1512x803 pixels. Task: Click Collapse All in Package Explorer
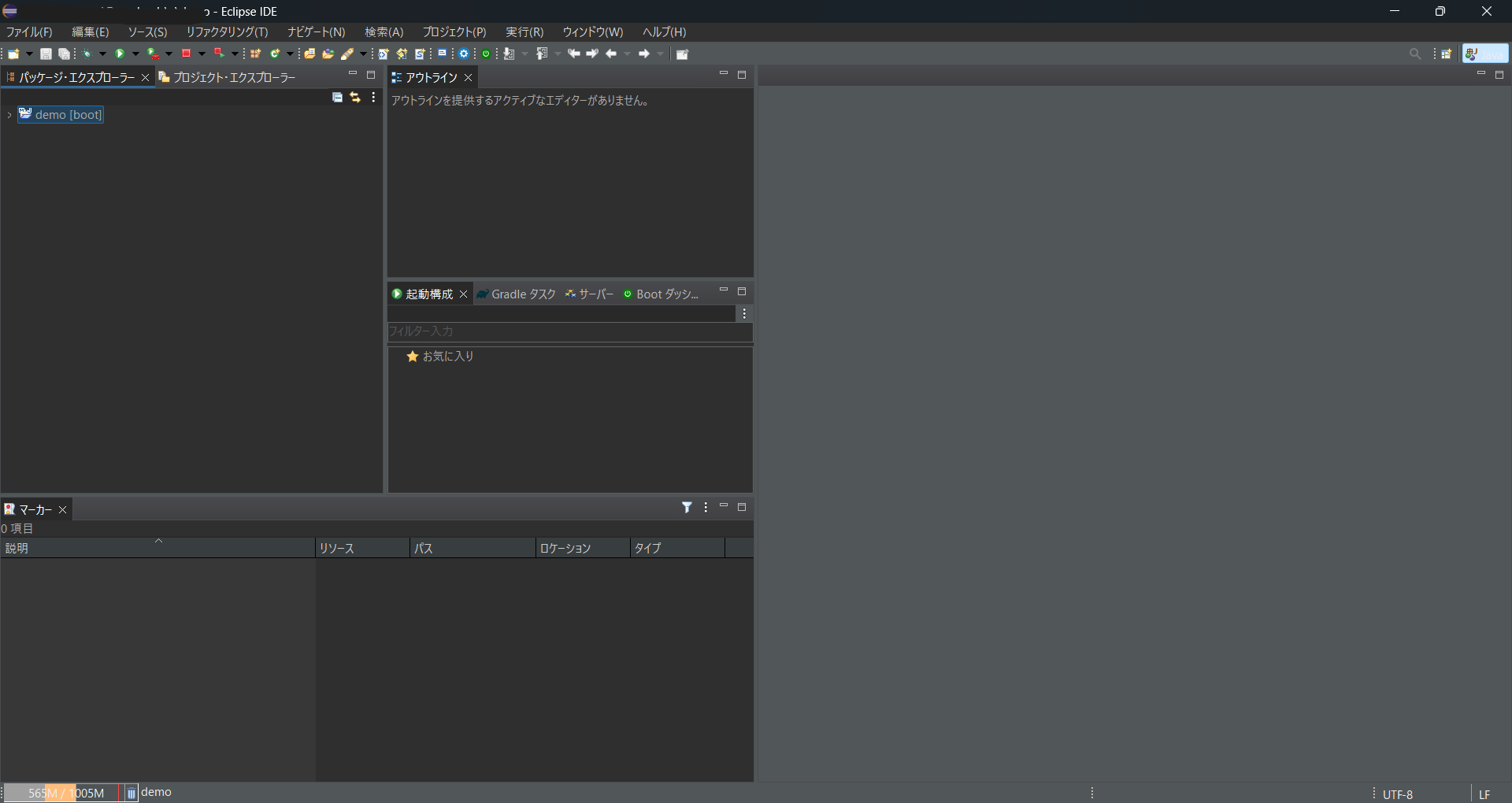pyautogui.click(x=337, y=98)
